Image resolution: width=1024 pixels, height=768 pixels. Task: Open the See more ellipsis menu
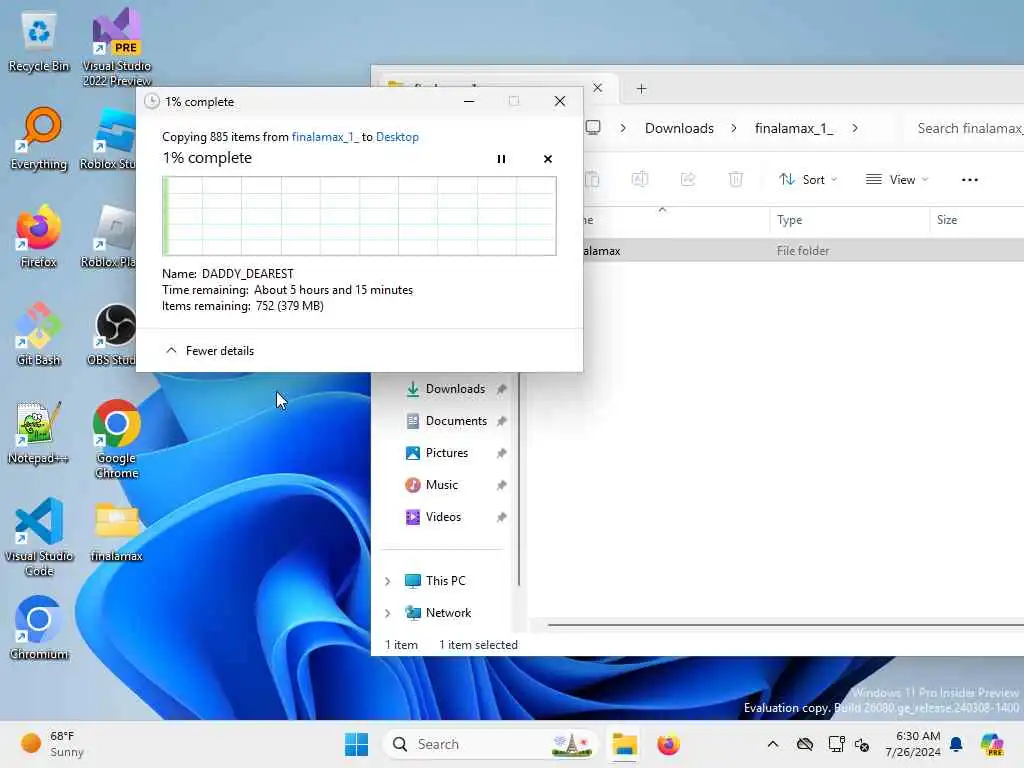969,180
